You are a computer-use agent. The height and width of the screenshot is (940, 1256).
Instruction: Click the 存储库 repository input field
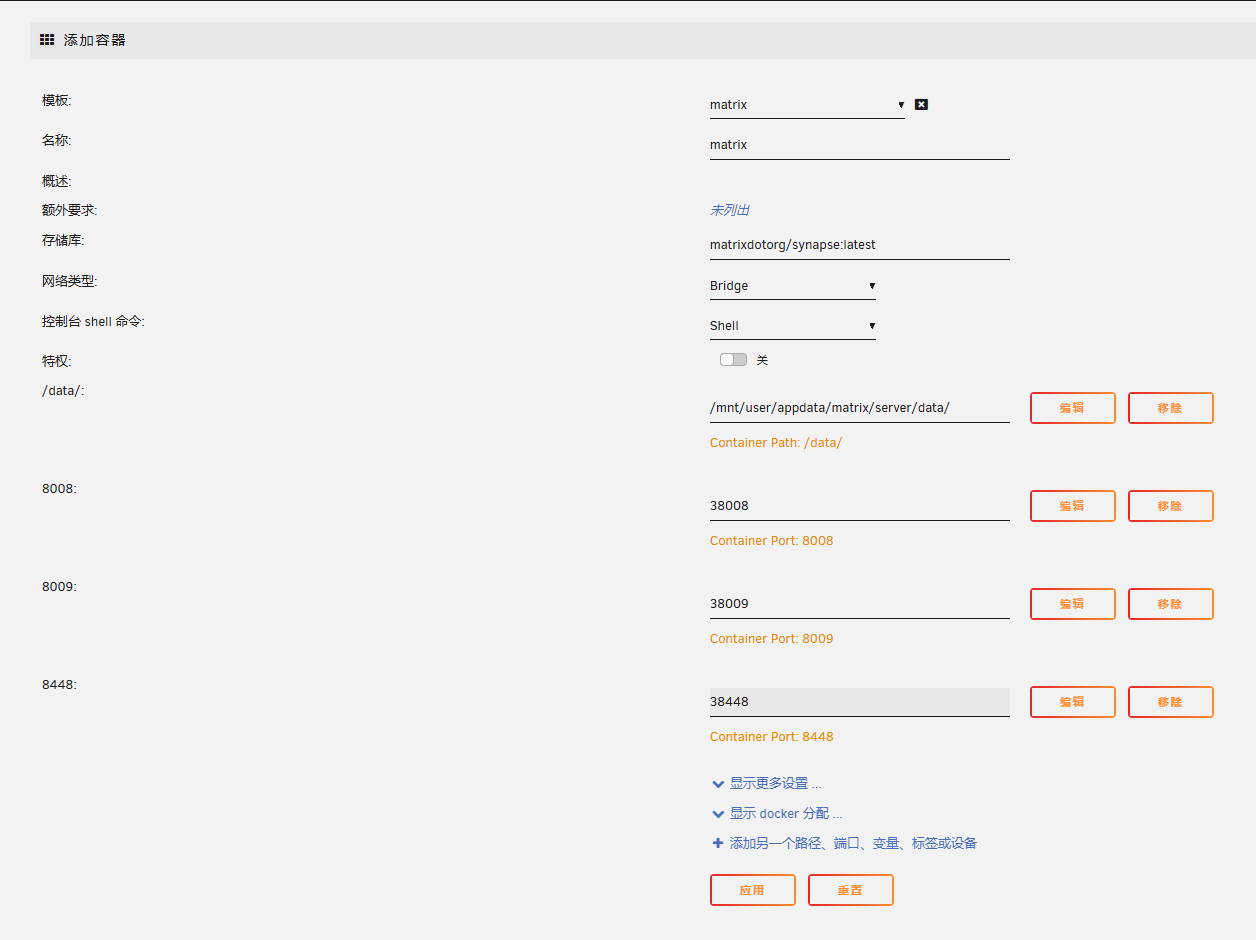coord(859,245)
